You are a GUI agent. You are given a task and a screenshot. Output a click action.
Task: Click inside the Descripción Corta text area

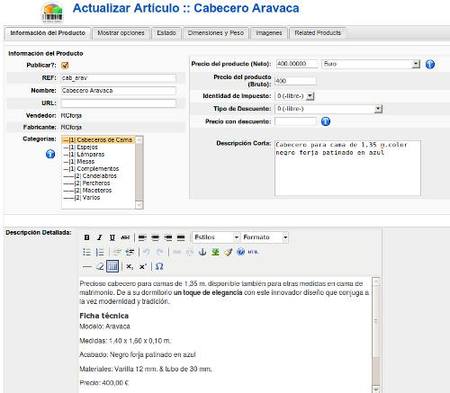coord(347,168)
